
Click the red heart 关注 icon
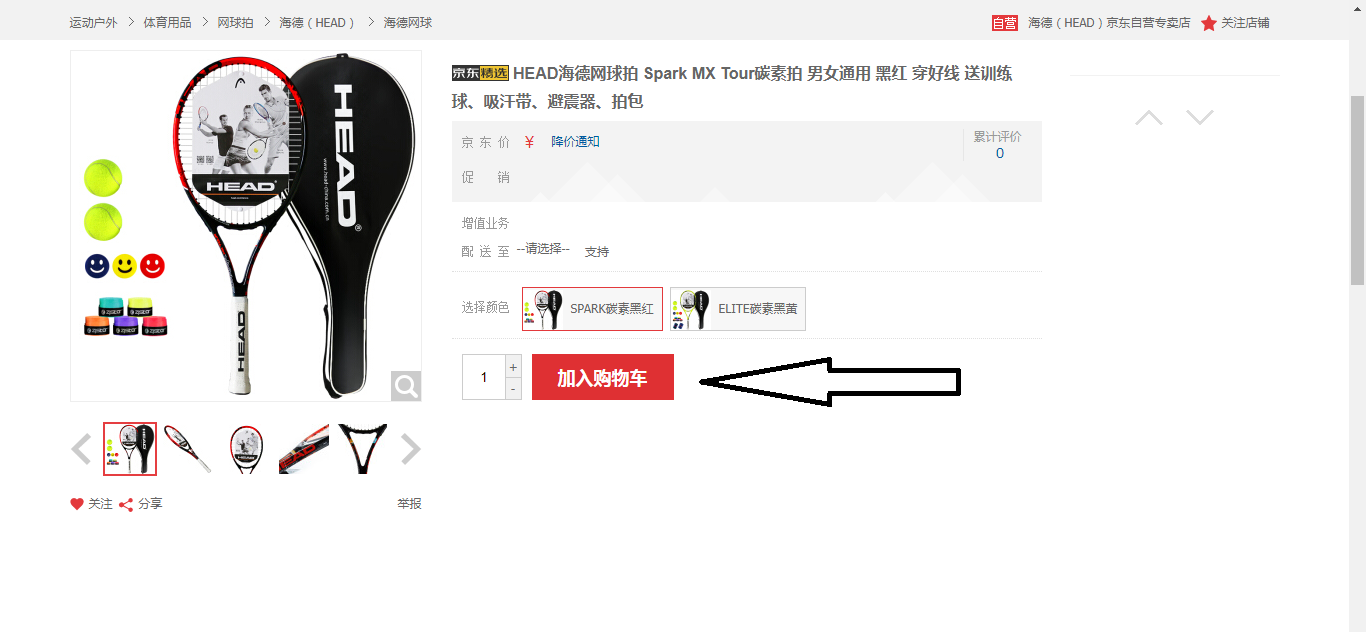coord(77,504)
